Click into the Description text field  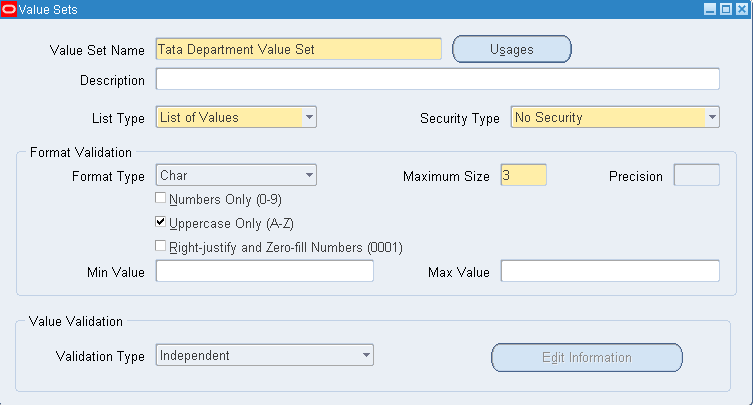(x=437, y=80)
